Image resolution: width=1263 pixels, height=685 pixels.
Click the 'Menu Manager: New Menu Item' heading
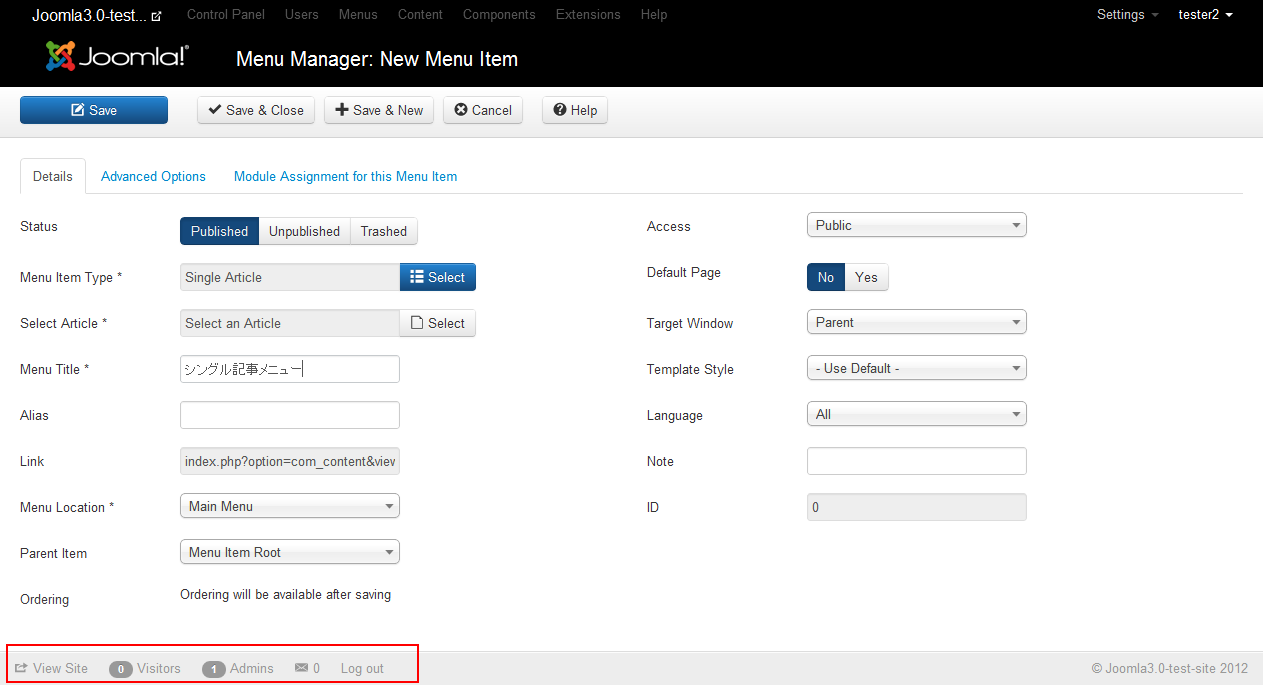tap(377, 59)
